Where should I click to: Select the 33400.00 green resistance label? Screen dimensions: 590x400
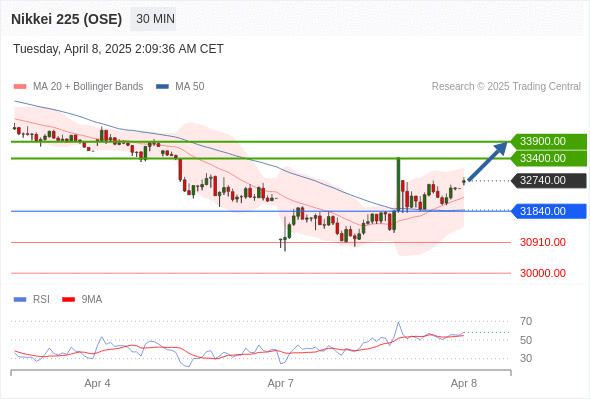click(549, 158)
